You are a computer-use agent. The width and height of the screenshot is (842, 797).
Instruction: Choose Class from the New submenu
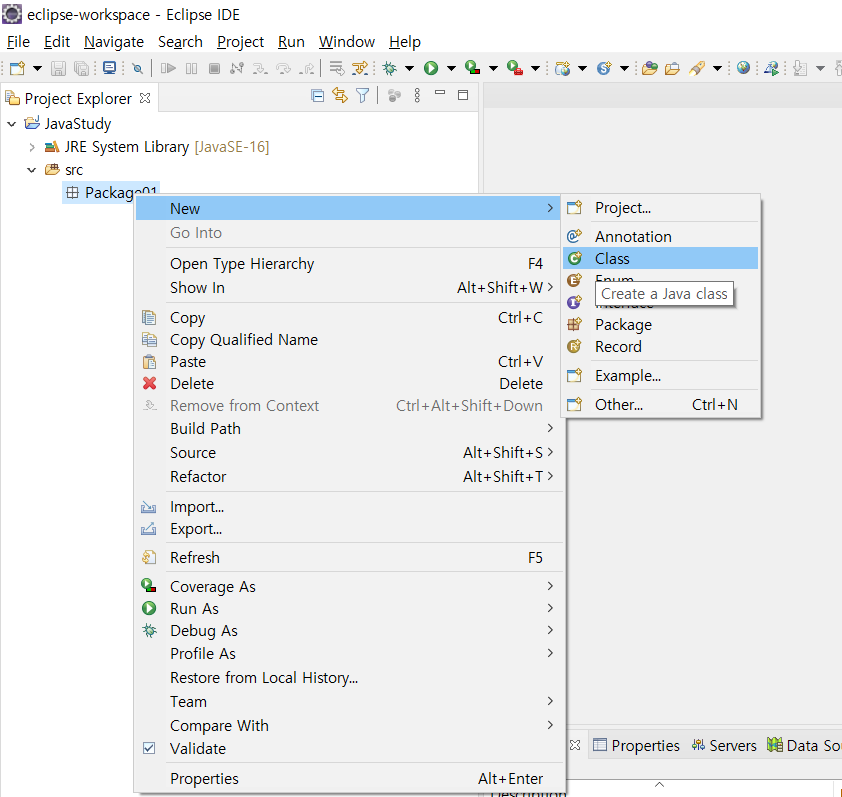point(660,258)
